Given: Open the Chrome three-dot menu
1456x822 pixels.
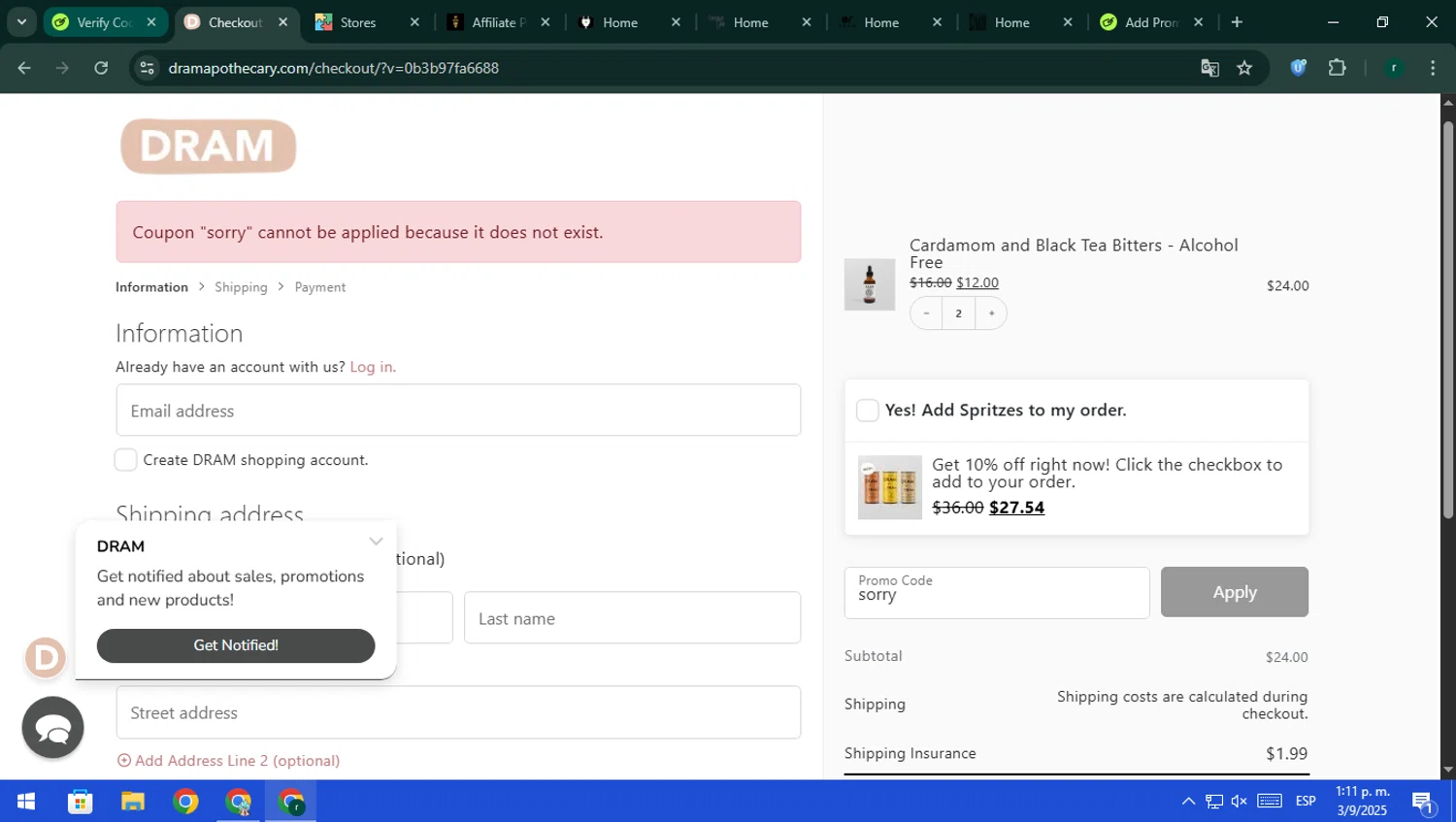Looking at the screenshot, I should pos(1433,68).
